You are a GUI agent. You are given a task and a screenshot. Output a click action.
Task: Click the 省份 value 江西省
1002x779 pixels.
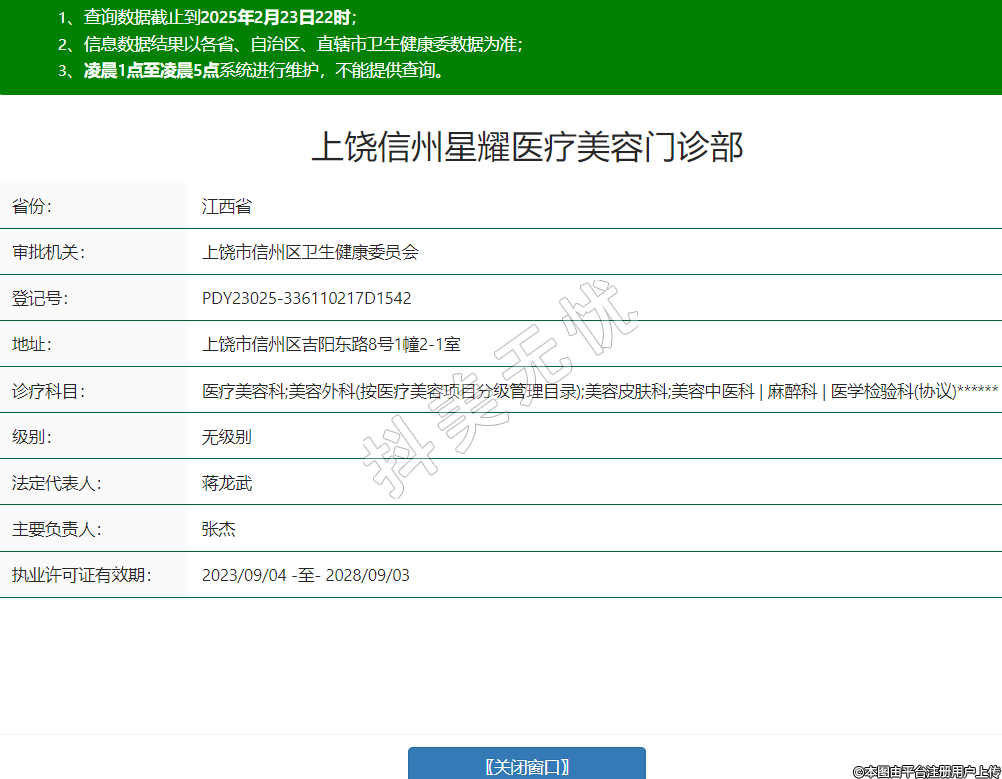click(227, 207)
